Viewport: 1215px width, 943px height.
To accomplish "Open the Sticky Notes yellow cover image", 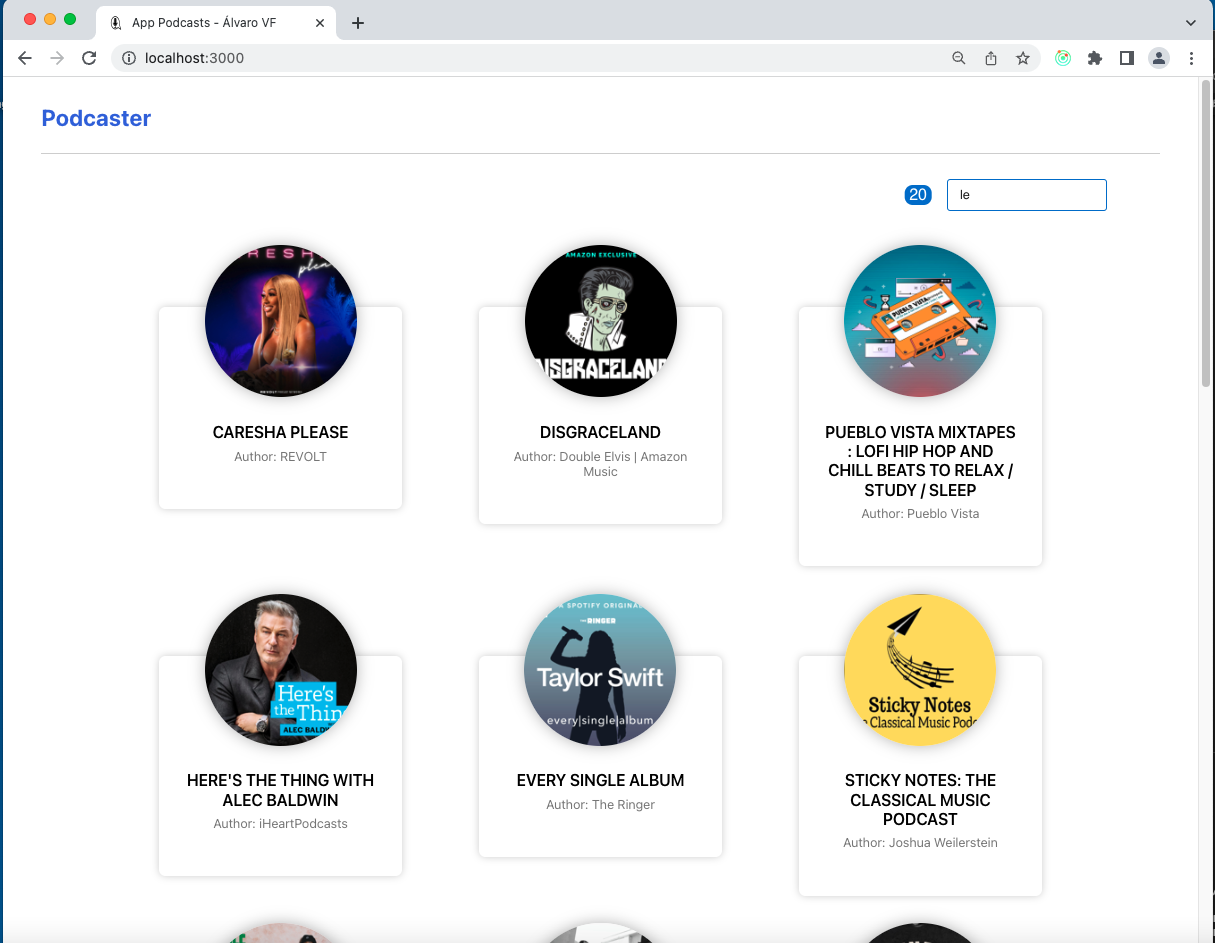I will point(920,670).
